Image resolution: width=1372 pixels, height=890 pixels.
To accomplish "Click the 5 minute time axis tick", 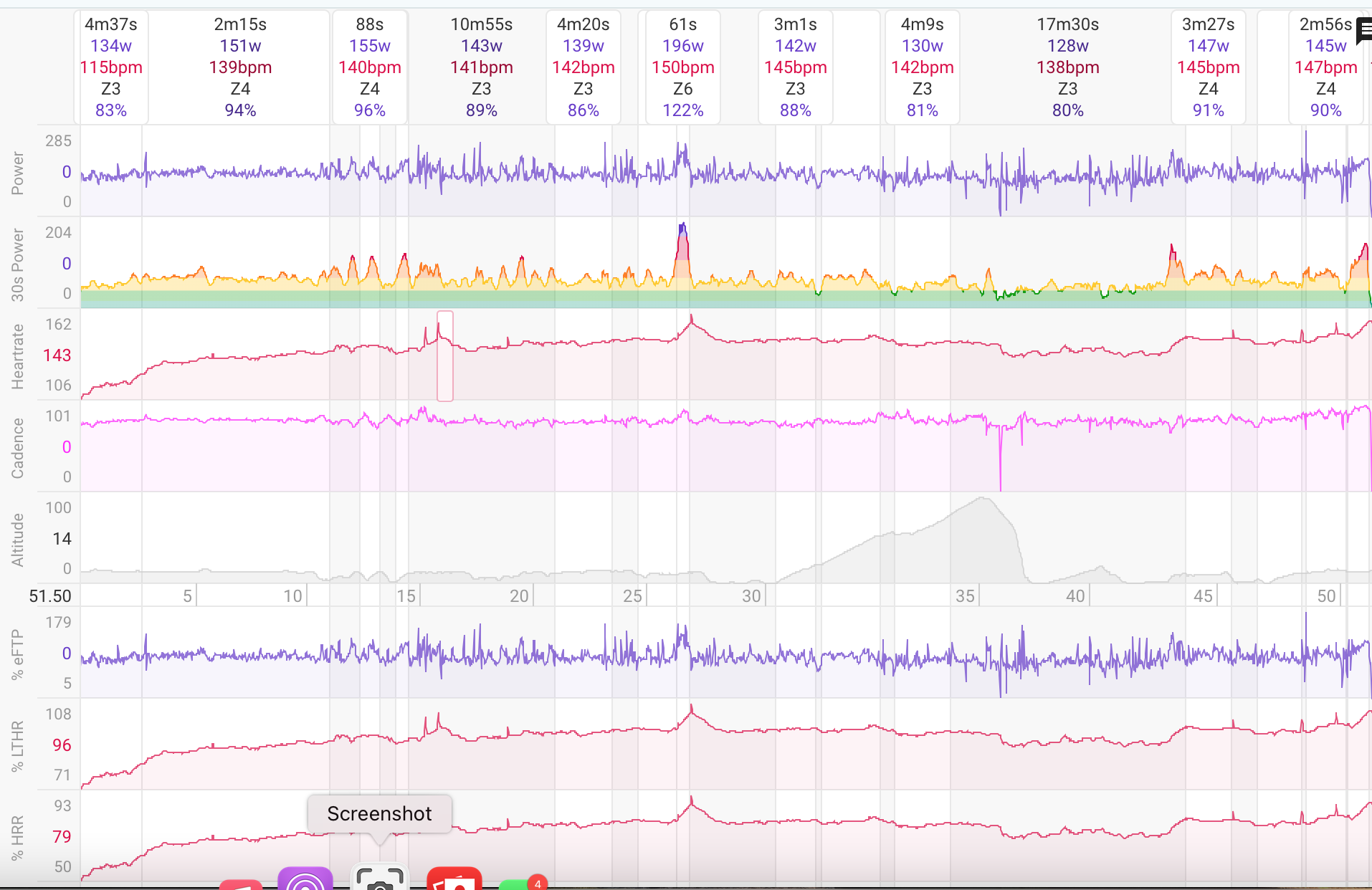I will [x=187, y=596].
